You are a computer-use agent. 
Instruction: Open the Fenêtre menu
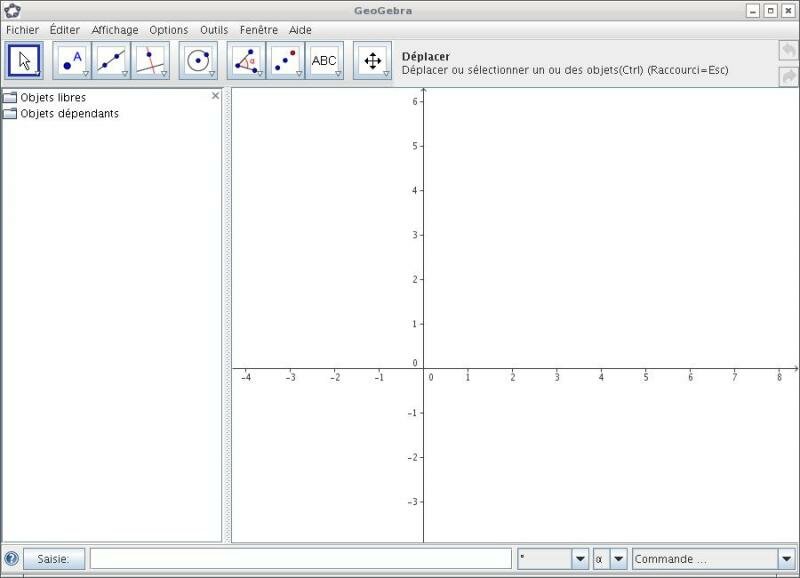[x=259, y=30]
